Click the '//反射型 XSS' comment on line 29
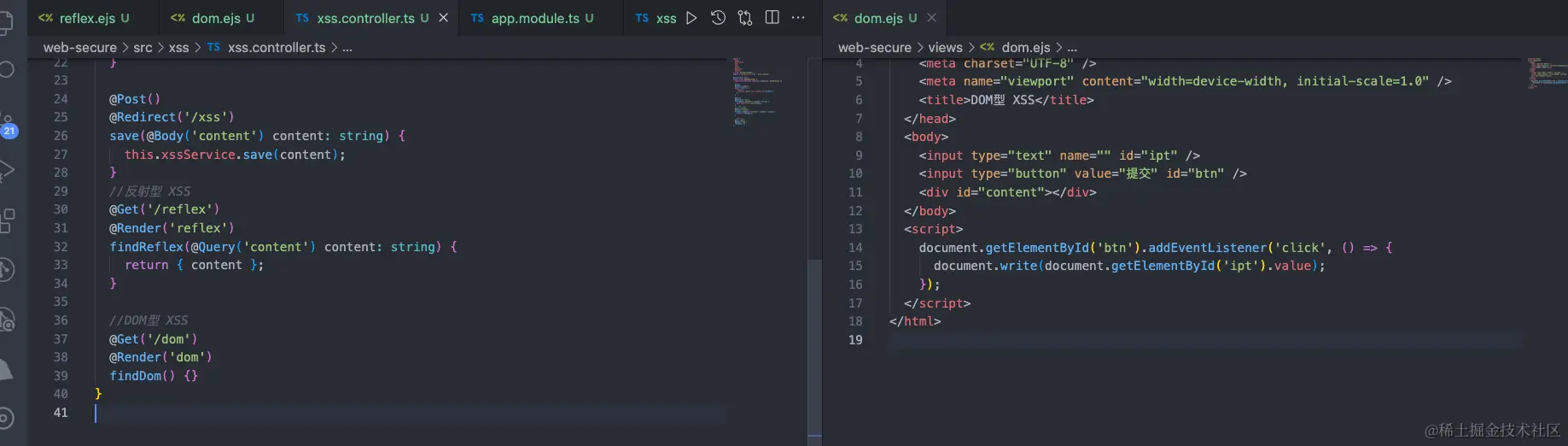Screen dimensions: 1568x446 (150, 191)
